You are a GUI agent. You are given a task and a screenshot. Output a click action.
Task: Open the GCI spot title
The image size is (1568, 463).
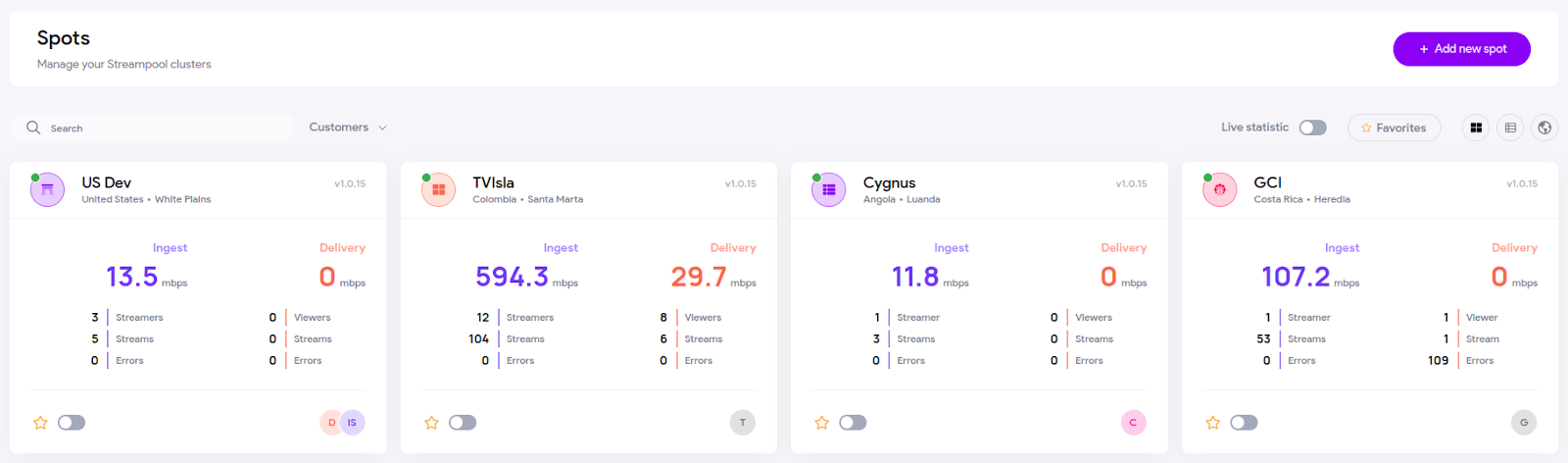click(1267, 182)
